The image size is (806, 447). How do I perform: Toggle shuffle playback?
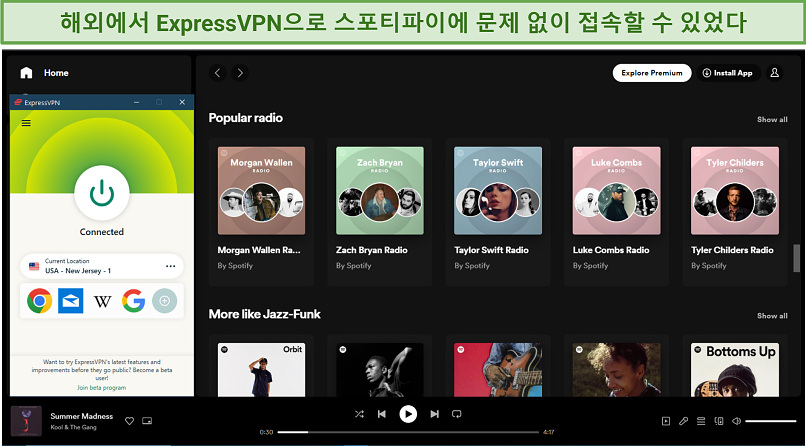[x=359, y=414]
